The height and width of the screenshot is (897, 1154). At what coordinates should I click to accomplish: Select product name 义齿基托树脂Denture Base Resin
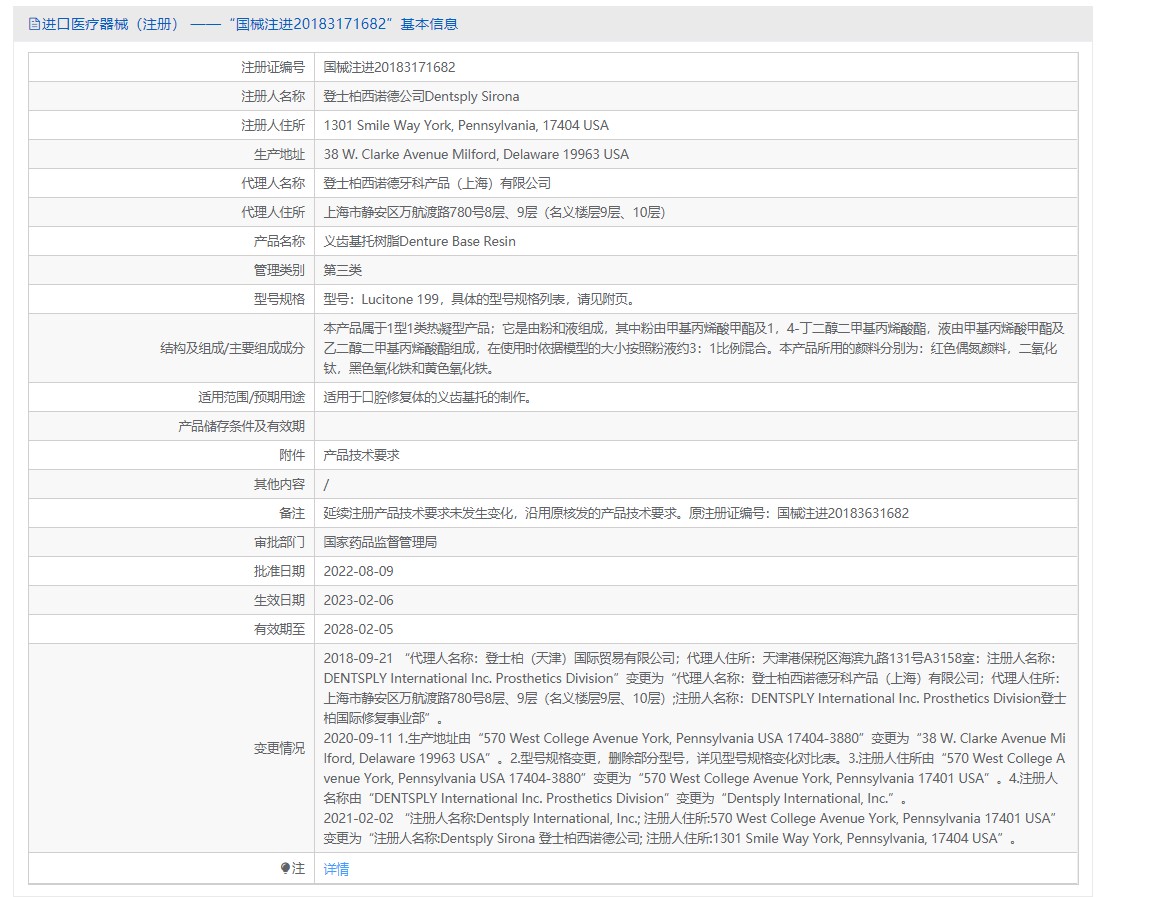(420, 241)
